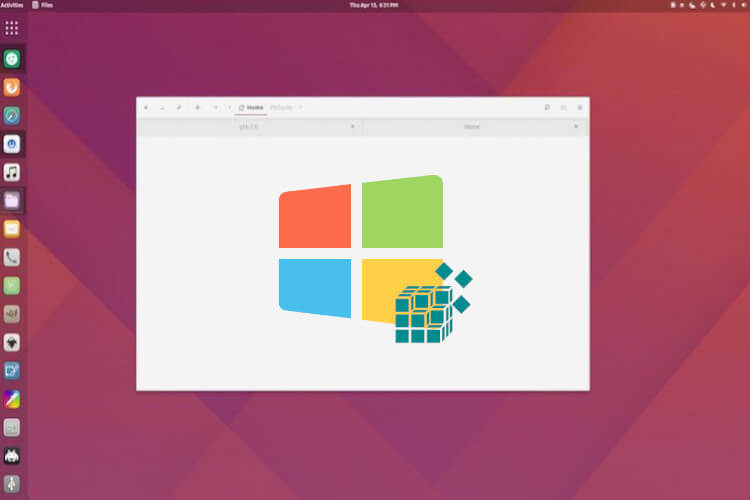Click the first tray icon in top bar
Image resolution: width=750 pixels, height=500 pixels.
tap(673, 5)
